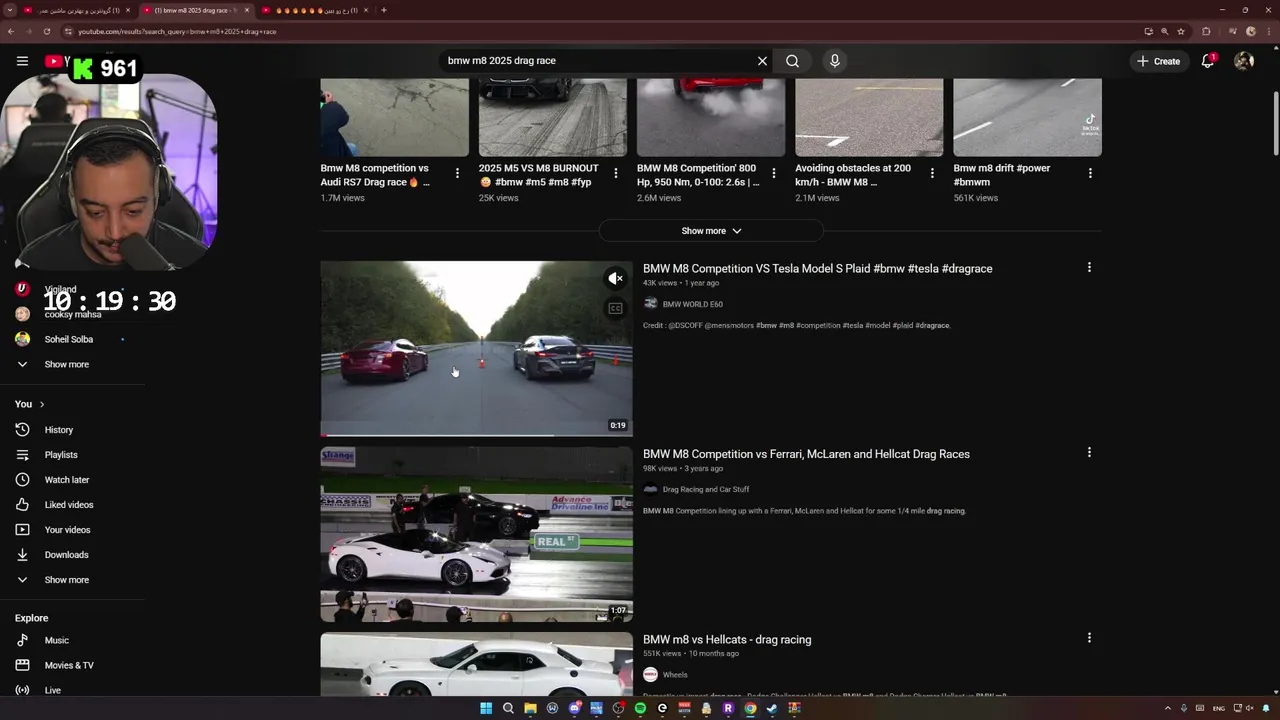Toggle captions on the video preview

click(x=615, y=308)
